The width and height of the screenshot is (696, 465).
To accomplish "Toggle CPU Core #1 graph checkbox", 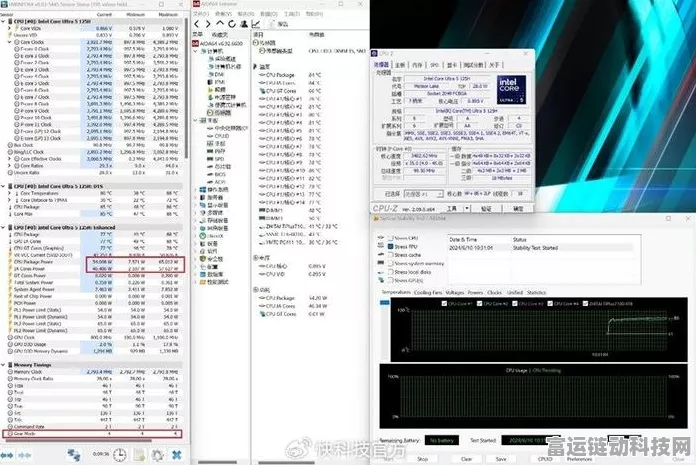I will (x=444, y=303).
